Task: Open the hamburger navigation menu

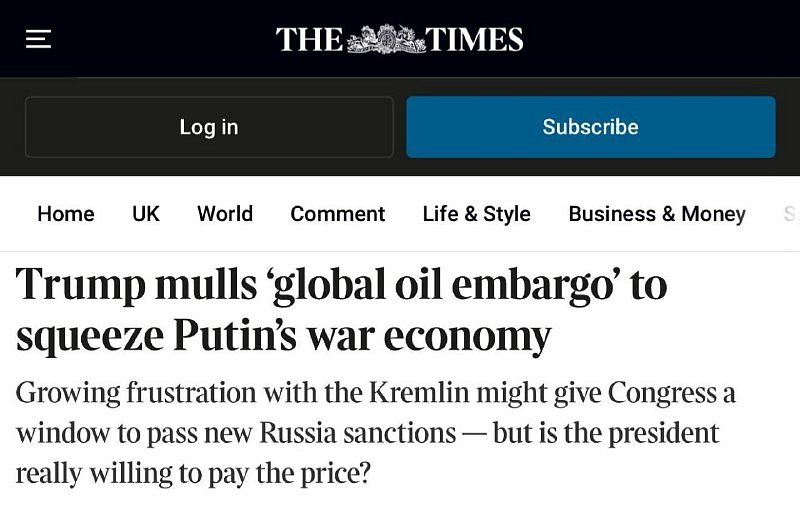Action: 38,39
